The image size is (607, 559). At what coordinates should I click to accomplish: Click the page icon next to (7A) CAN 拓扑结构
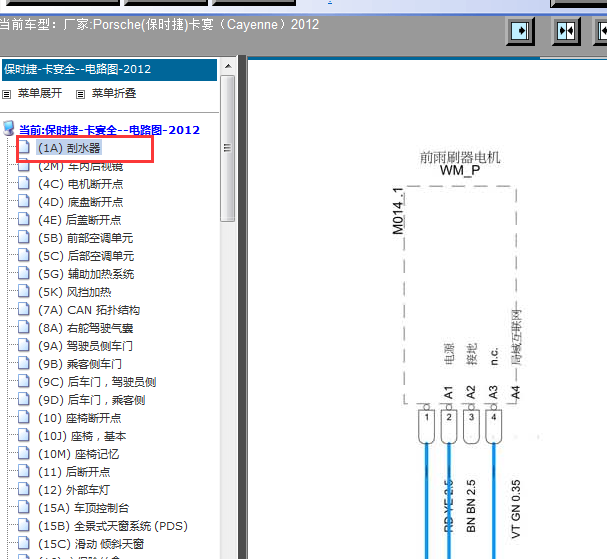pyautogui.click(x=24, y=309)
